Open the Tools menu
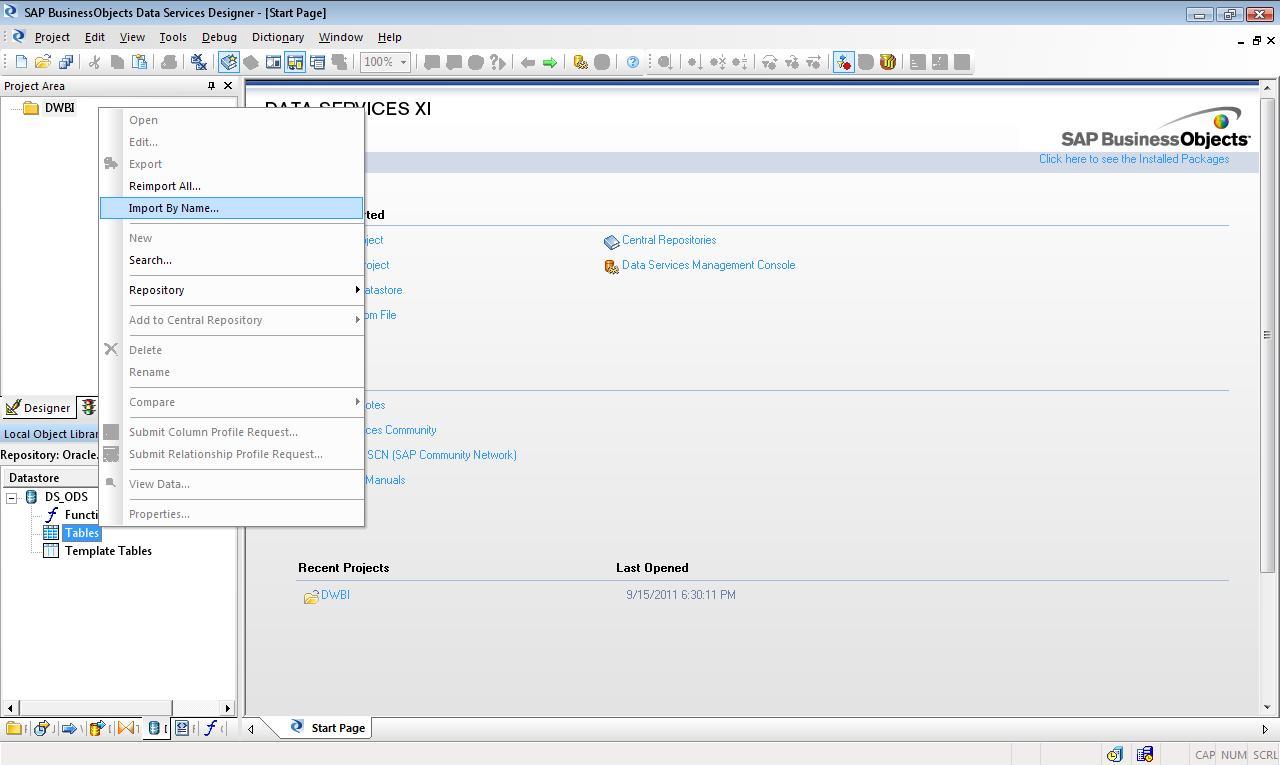The width and height of the screenshot is (1280, 765). [173, 37]
